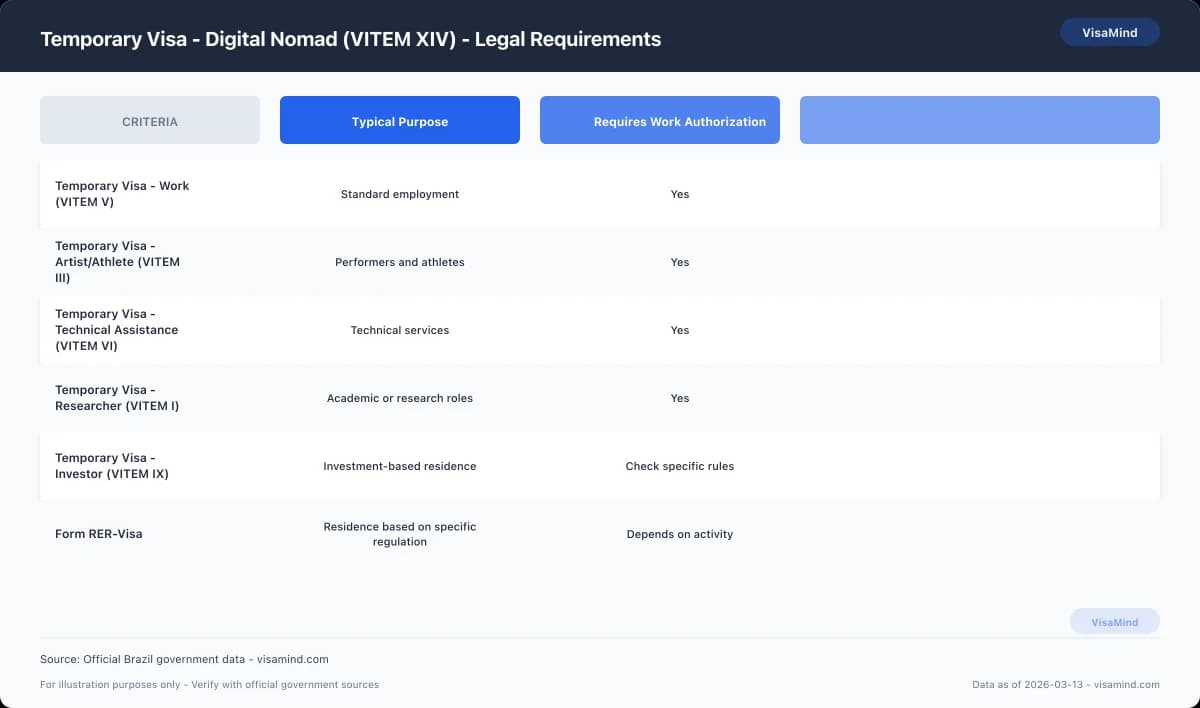Click the VisaMind badge in the header
The width and height of the screenshot is (1200, 708).
(1109, 32)
